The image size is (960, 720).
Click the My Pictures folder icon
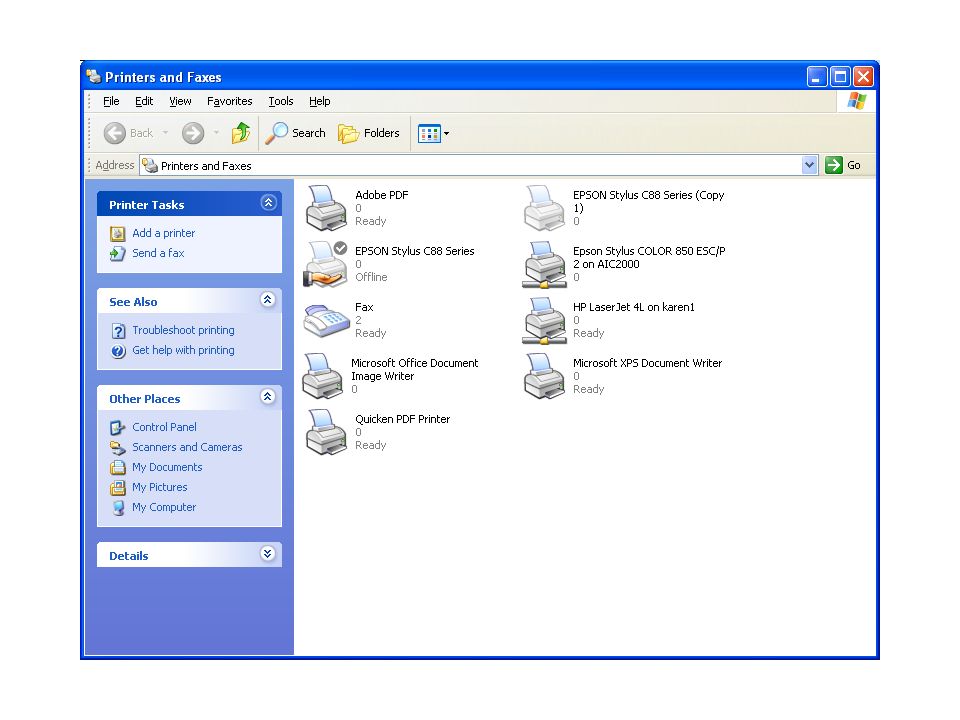(118, 488)
